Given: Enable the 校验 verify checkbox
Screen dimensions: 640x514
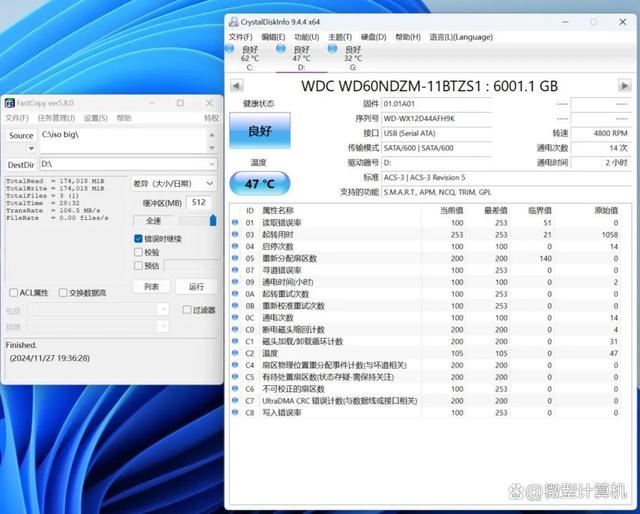Looking at the screenshot, I should [139, 253].
